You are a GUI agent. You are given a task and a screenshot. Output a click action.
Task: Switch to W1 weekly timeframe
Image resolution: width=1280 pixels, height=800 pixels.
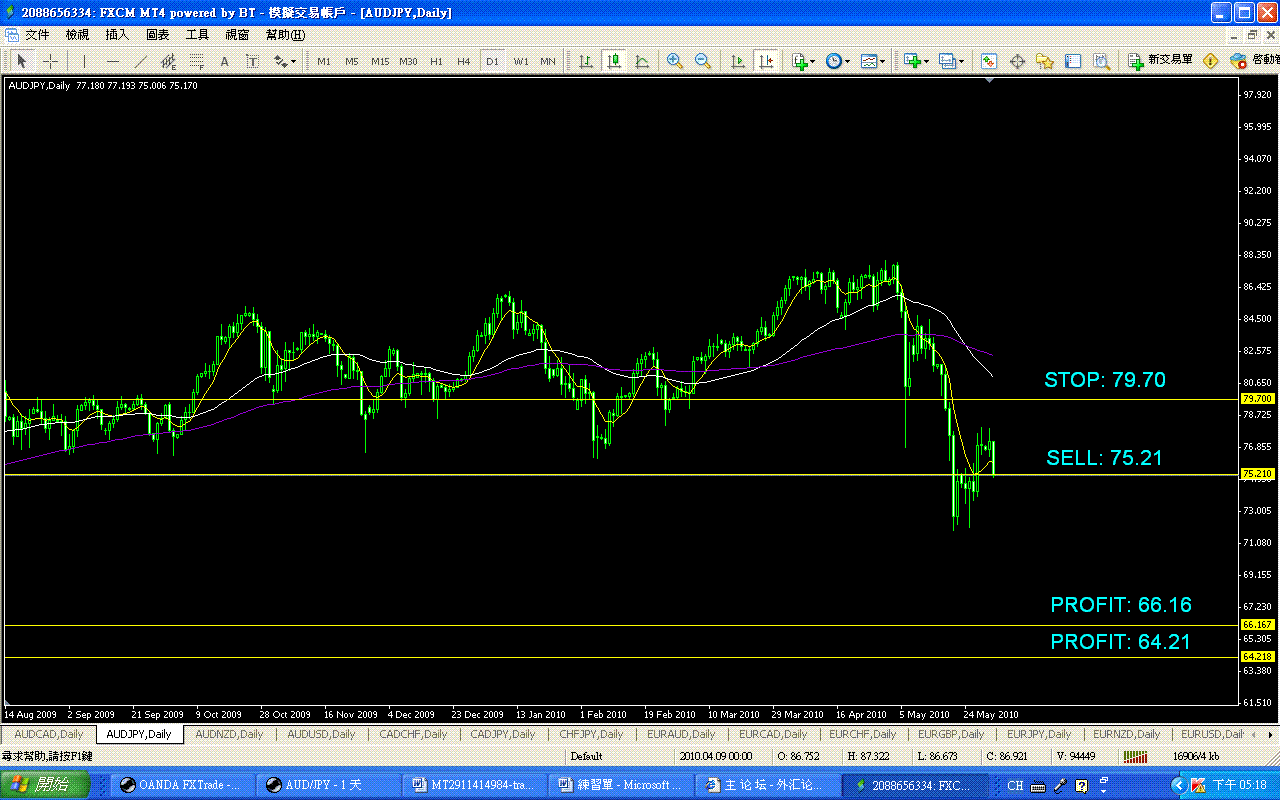click(x=521, y=61)
